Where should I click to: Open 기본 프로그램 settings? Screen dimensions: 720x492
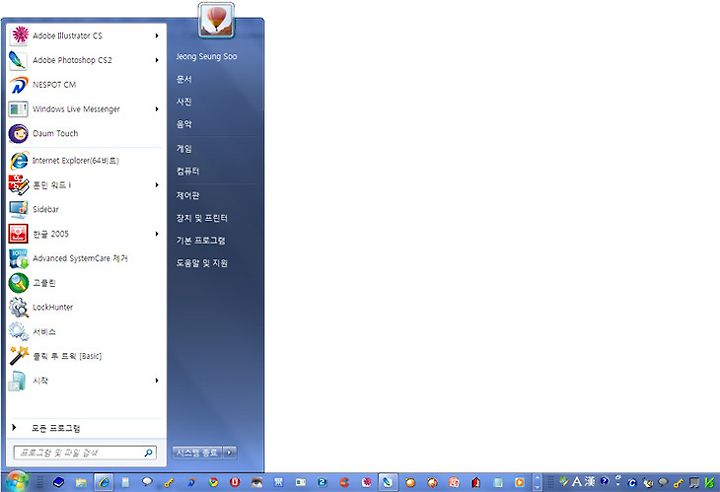(x=201, y=240)
